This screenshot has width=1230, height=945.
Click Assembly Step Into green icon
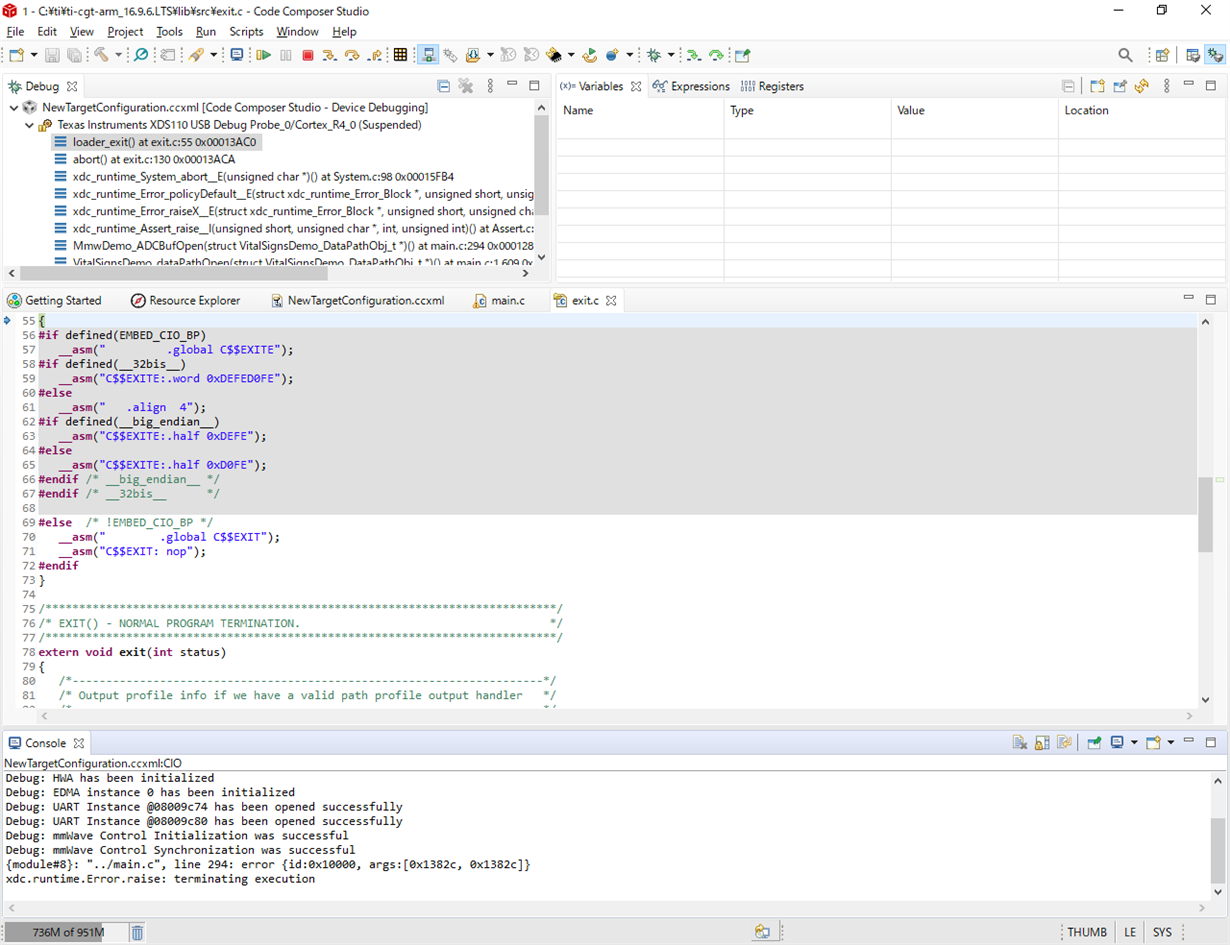[x=693, y=55]
